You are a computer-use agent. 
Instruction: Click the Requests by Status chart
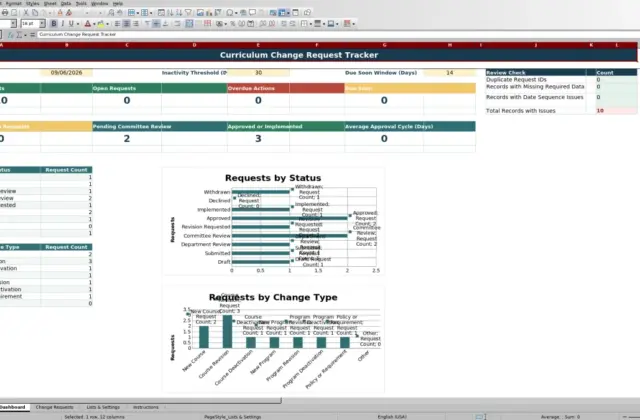pyautogui.click(x=273, y=222)
